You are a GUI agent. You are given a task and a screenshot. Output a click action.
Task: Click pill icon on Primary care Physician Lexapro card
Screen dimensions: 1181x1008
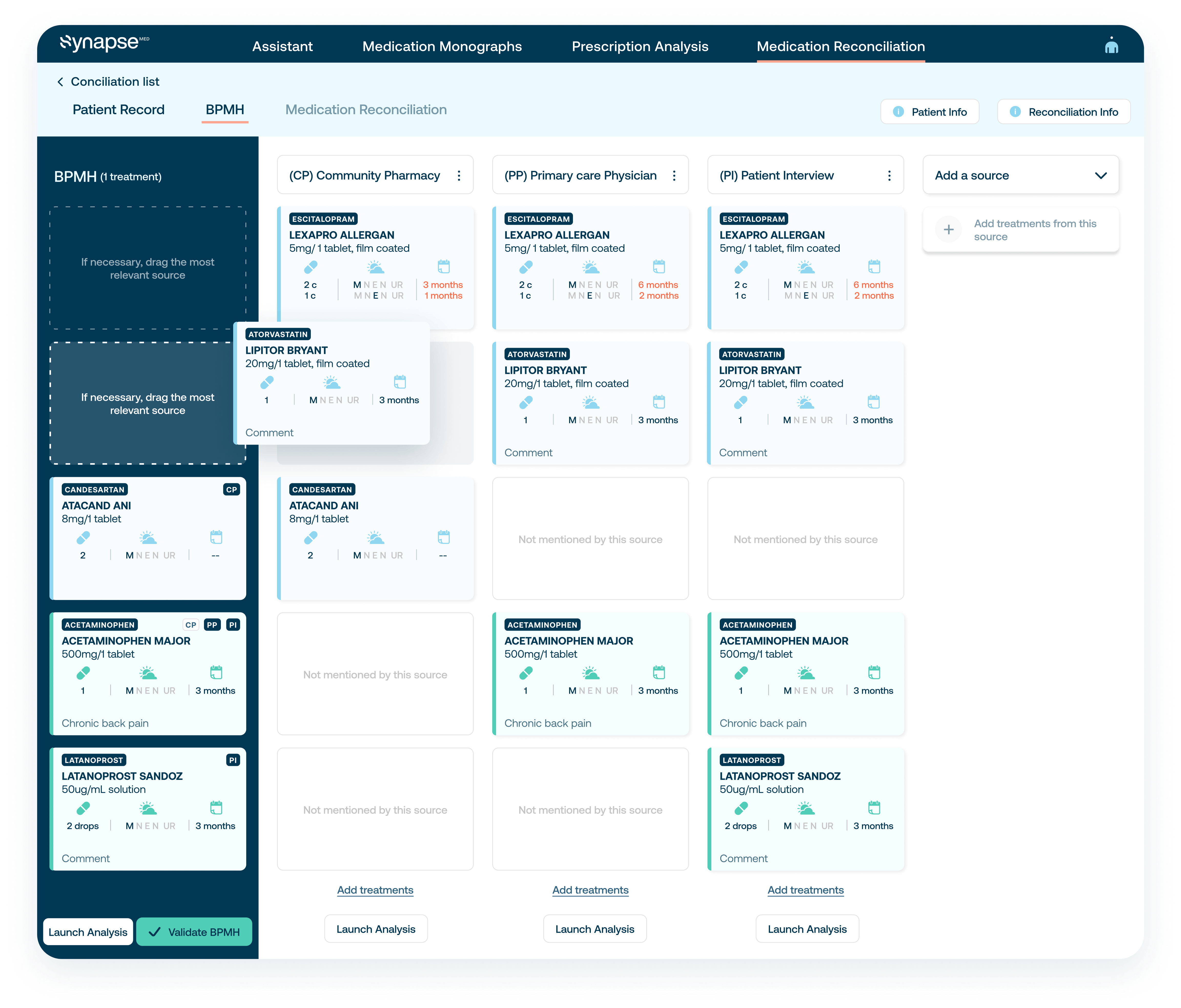(x=526, y=267)
